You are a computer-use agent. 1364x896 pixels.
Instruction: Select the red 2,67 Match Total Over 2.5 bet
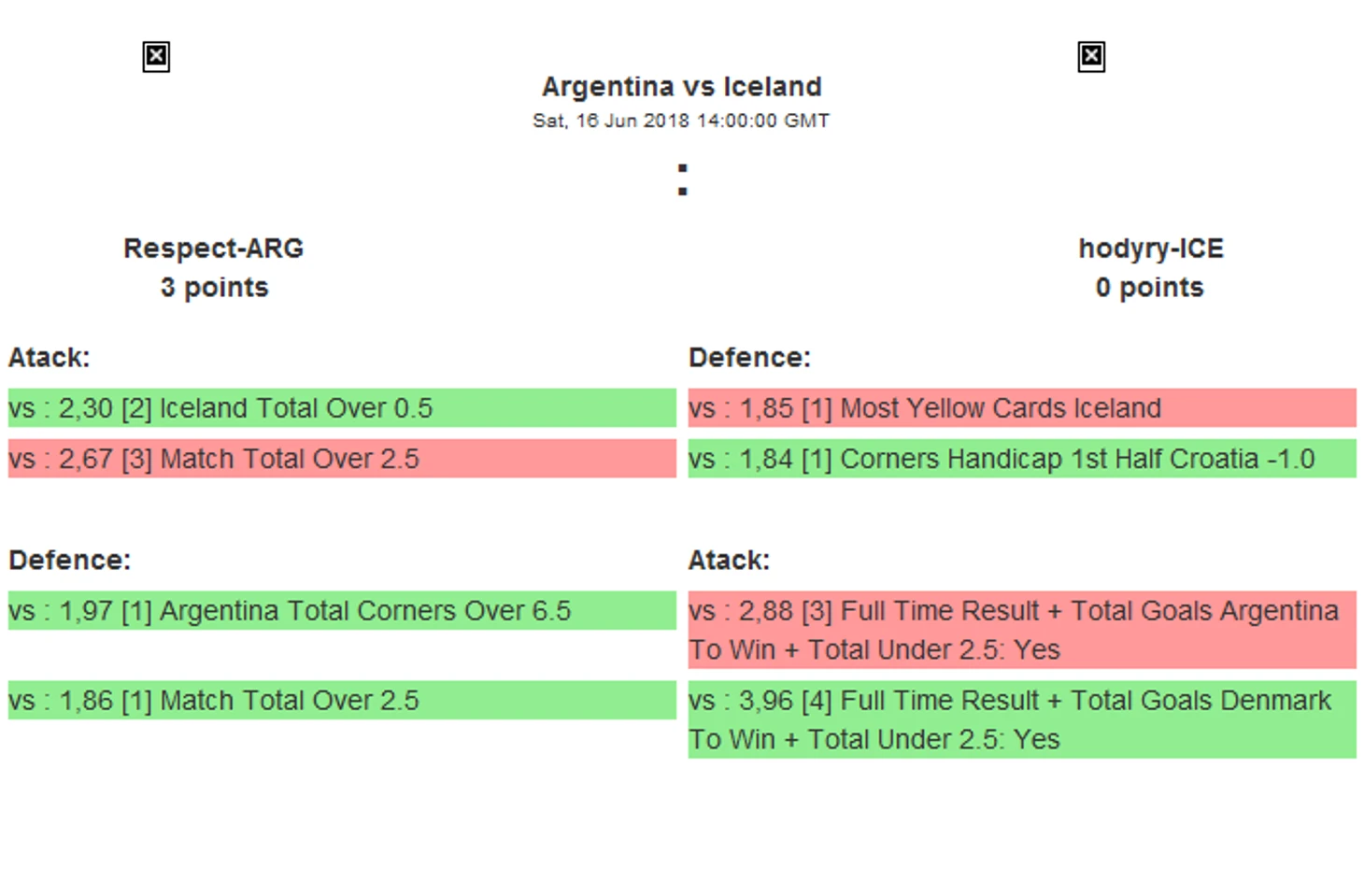(x=341, y=459)
